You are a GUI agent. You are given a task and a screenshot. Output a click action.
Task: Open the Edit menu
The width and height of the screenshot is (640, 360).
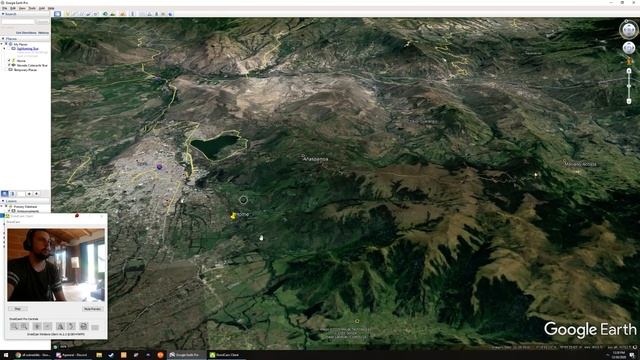13,8
